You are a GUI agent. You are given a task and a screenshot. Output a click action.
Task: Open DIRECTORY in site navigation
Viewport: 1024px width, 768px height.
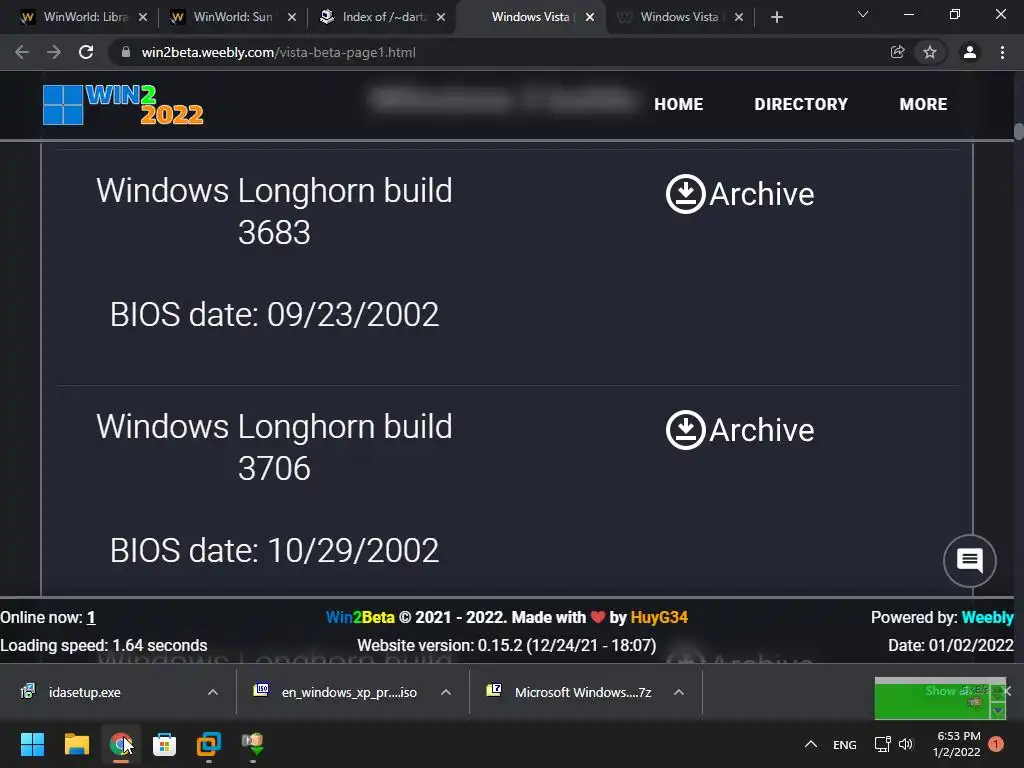pos(801,104)
